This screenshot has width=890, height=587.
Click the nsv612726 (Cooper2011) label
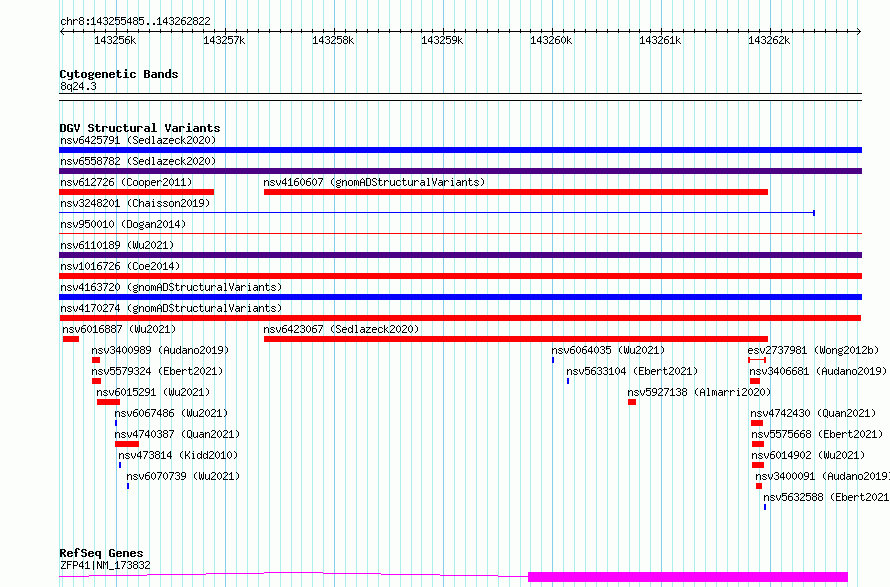pyautogui.click(x=126, y=182)
